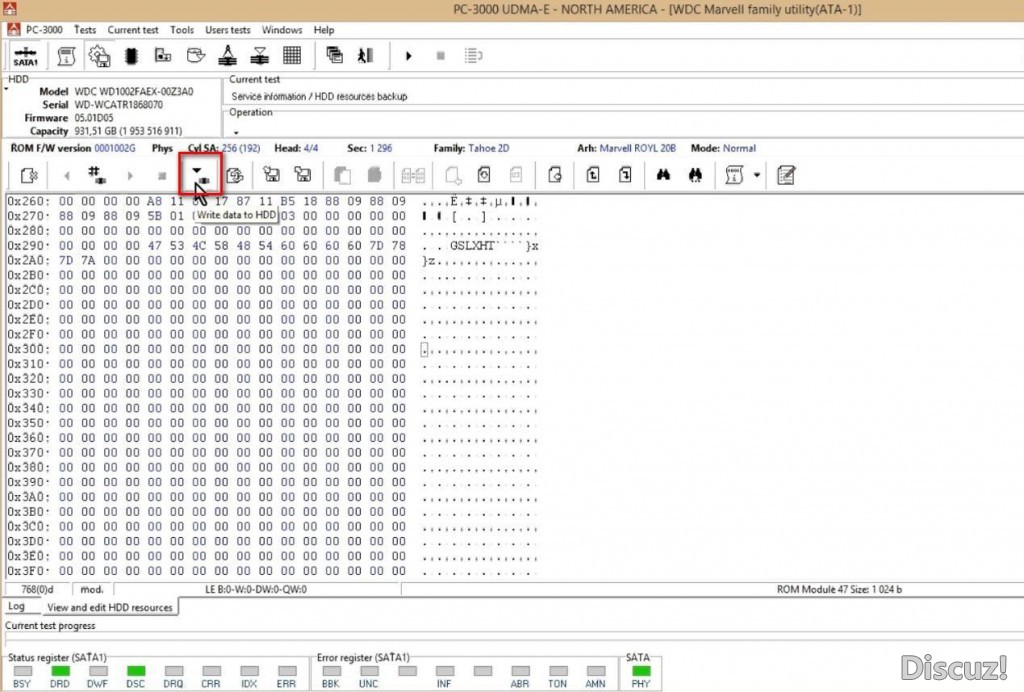Click the gear with floppy disk icon
The height and width of the screenshot is (692, 1024).
99,56
